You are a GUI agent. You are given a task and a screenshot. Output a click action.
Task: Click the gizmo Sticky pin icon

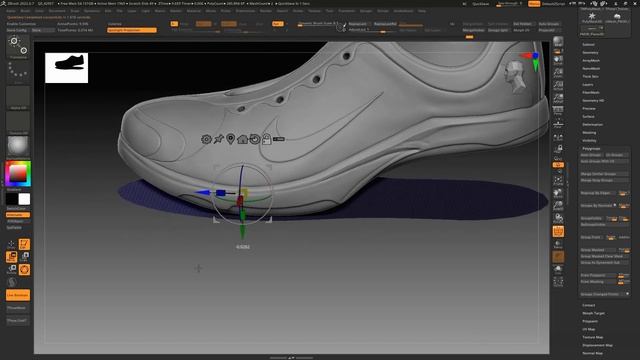click(219, 139)
